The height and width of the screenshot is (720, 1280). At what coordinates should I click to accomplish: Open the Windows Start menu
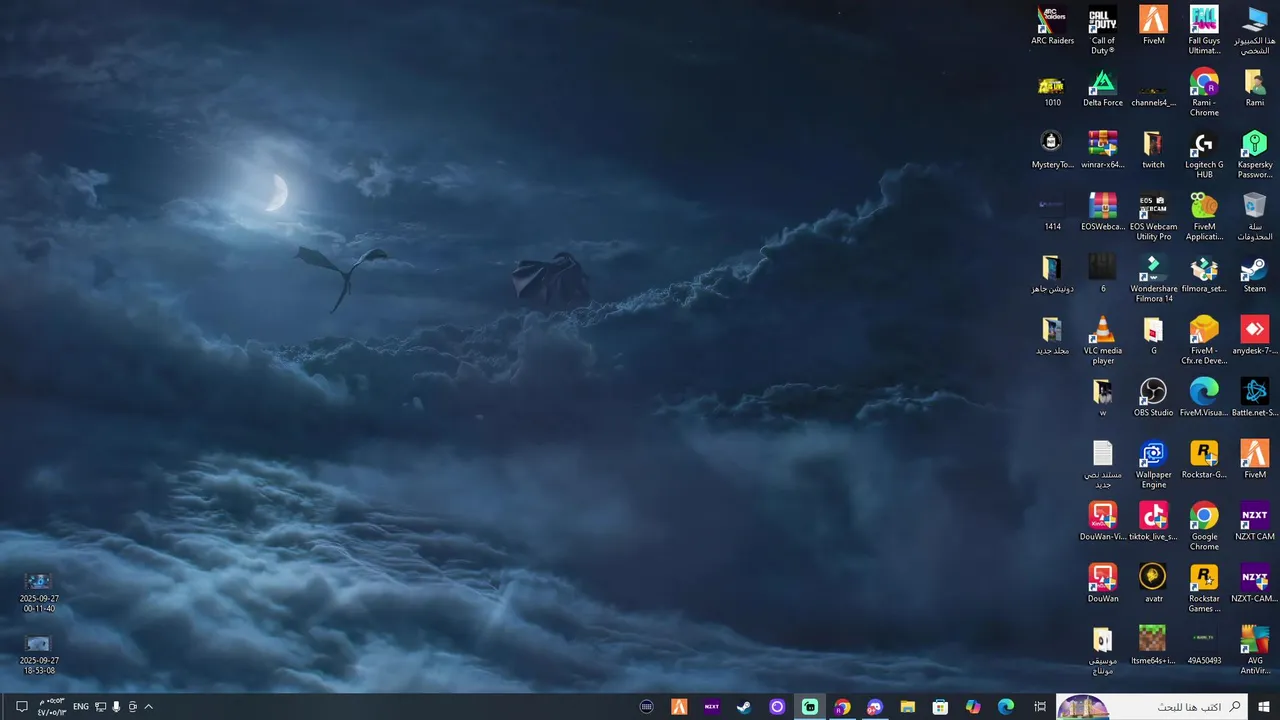[1264, 707]
